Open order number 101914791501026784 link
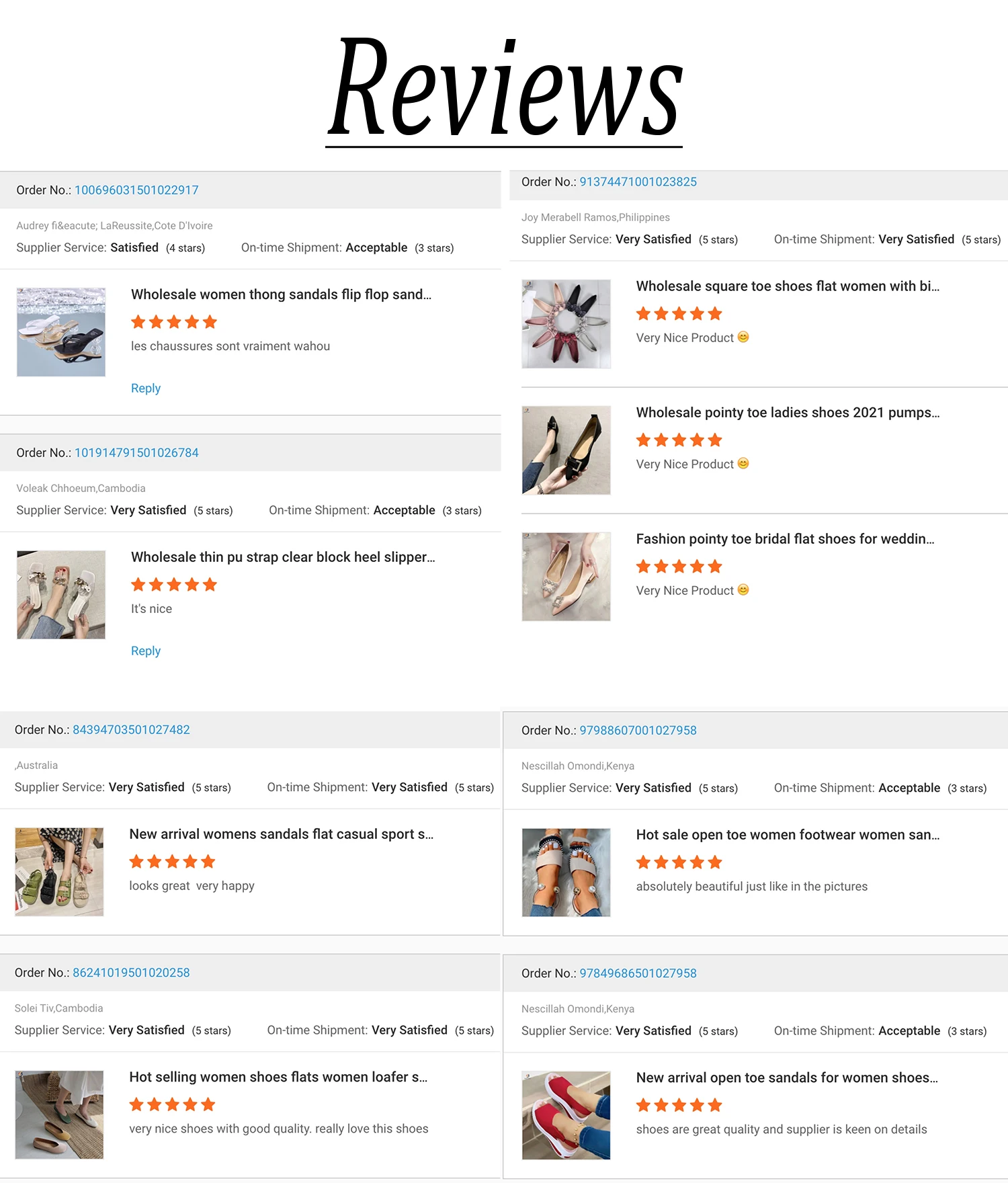This screenshot has height=1183, width=1008. (136, 453)
